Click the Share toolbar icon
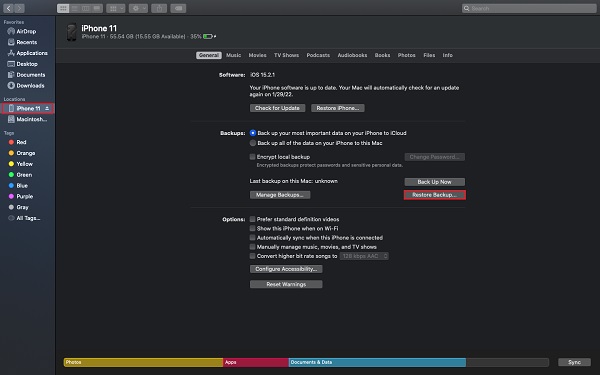600x375 pixels. click(x=159, y=8)
